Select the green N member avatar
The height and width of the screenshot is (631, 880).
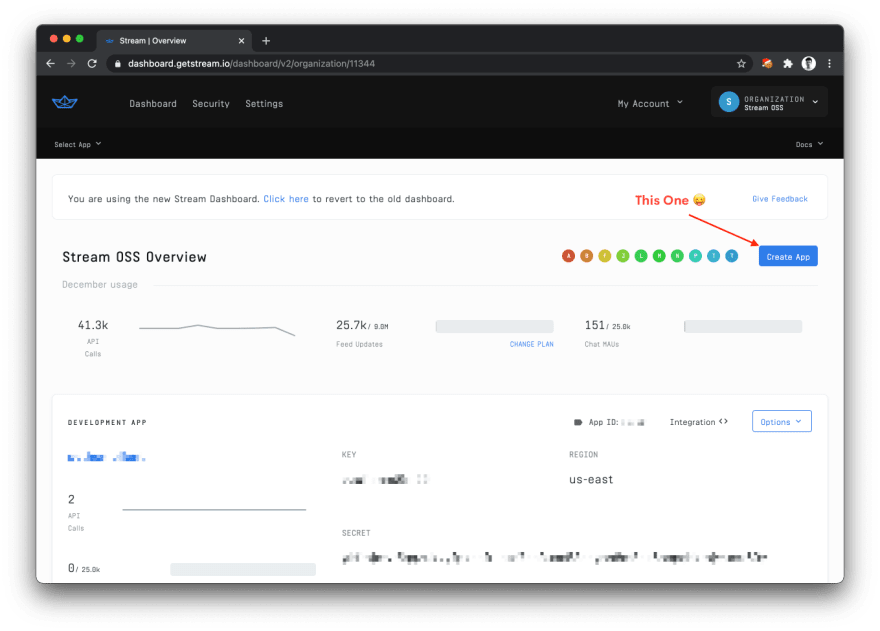click(677, 256)
